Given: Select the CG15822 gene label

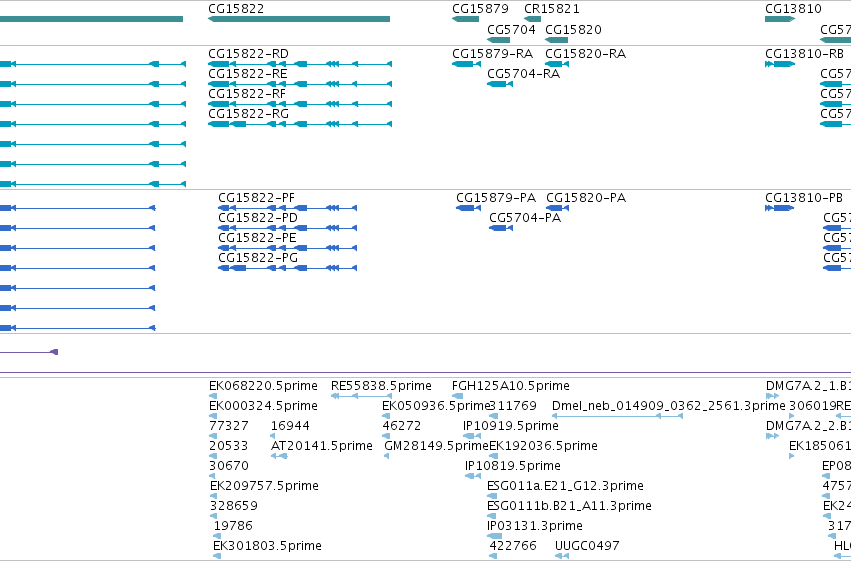Looking at the screenshot, I should click(236, 9).
